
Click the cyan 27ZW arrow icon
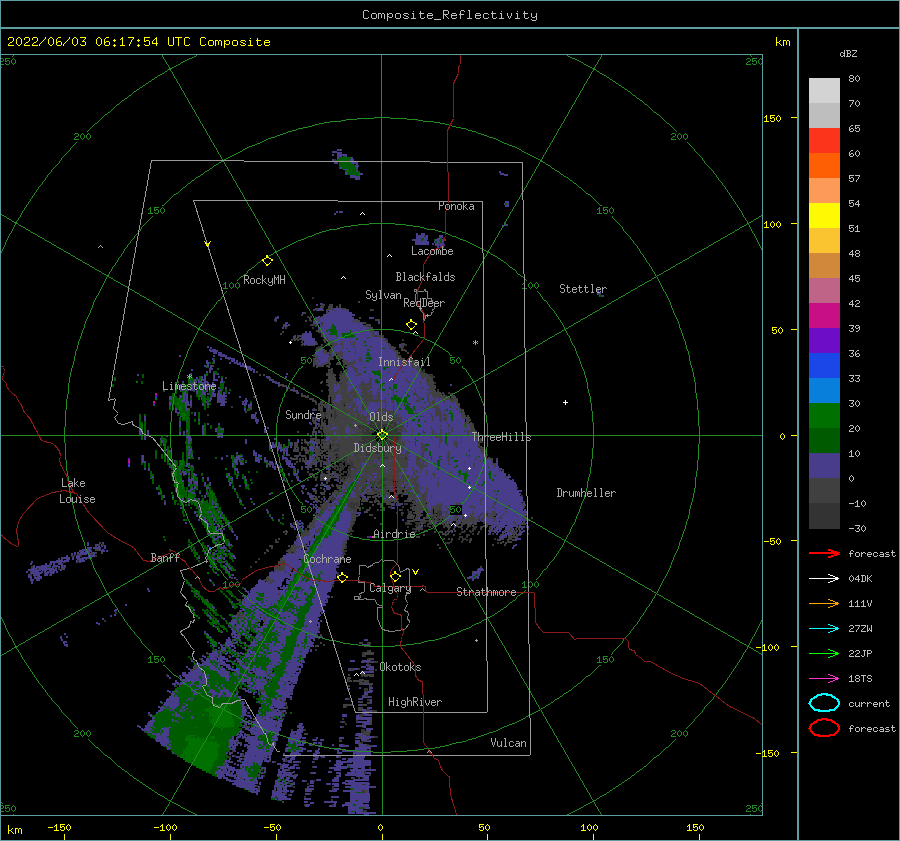click(x=824, y=629)
